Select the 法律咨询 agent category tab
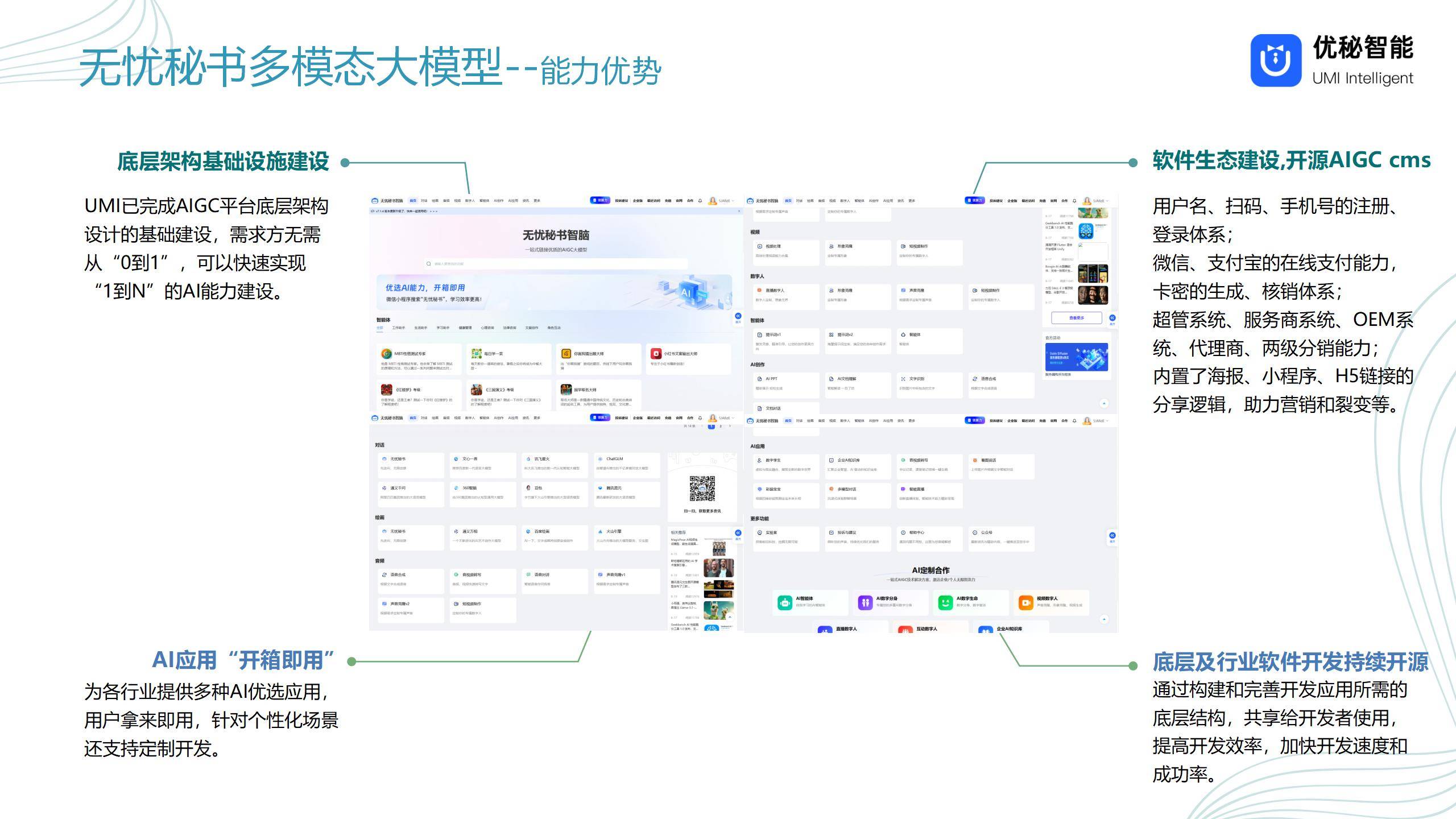 point(509,328)
